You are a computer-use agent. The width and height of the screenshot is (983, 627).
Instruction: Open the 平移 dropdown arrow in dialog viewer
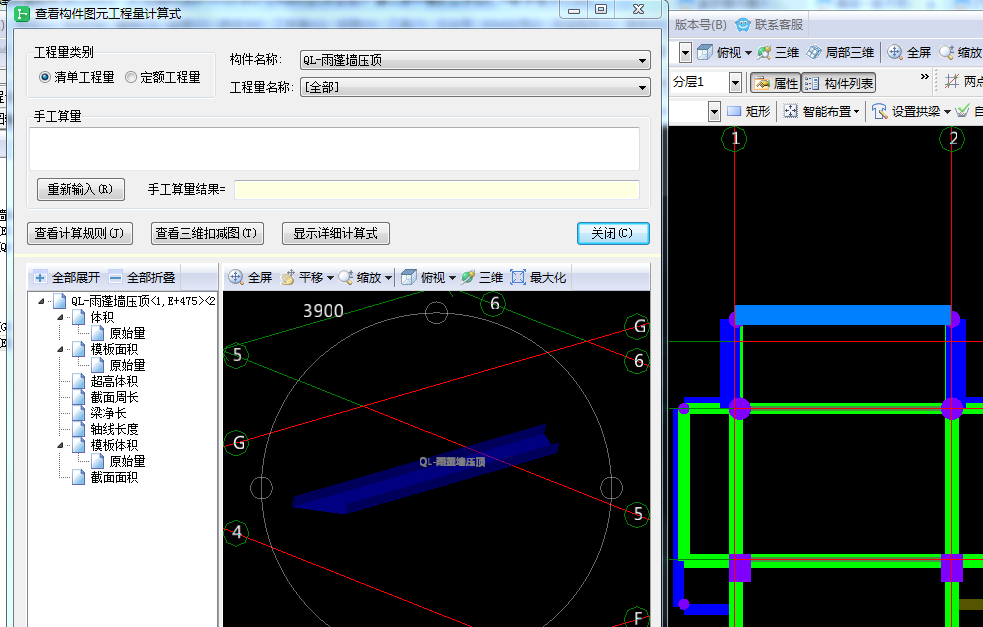330,278
